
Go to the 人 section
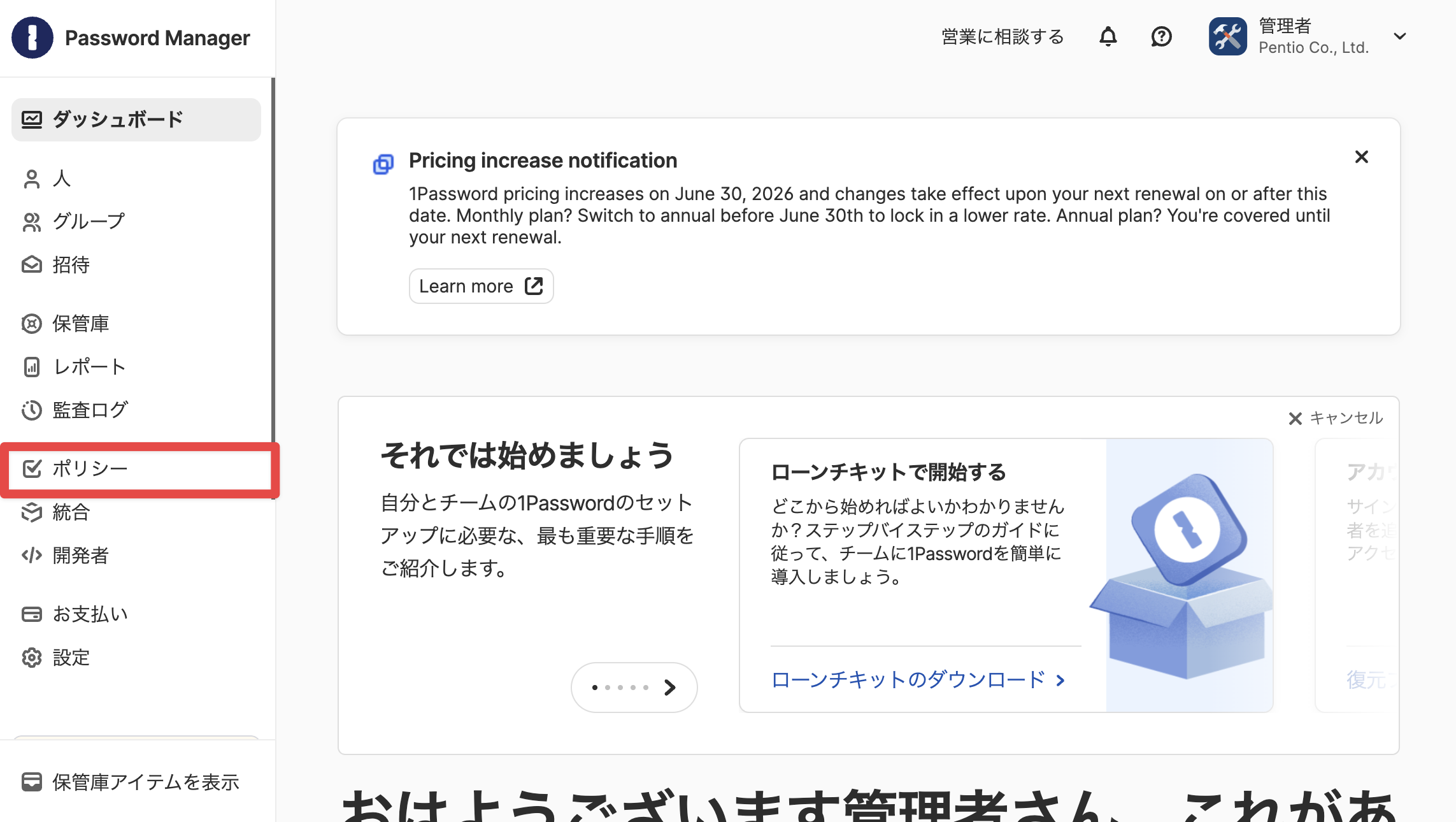pyautogui.click(x=136, y=178)
